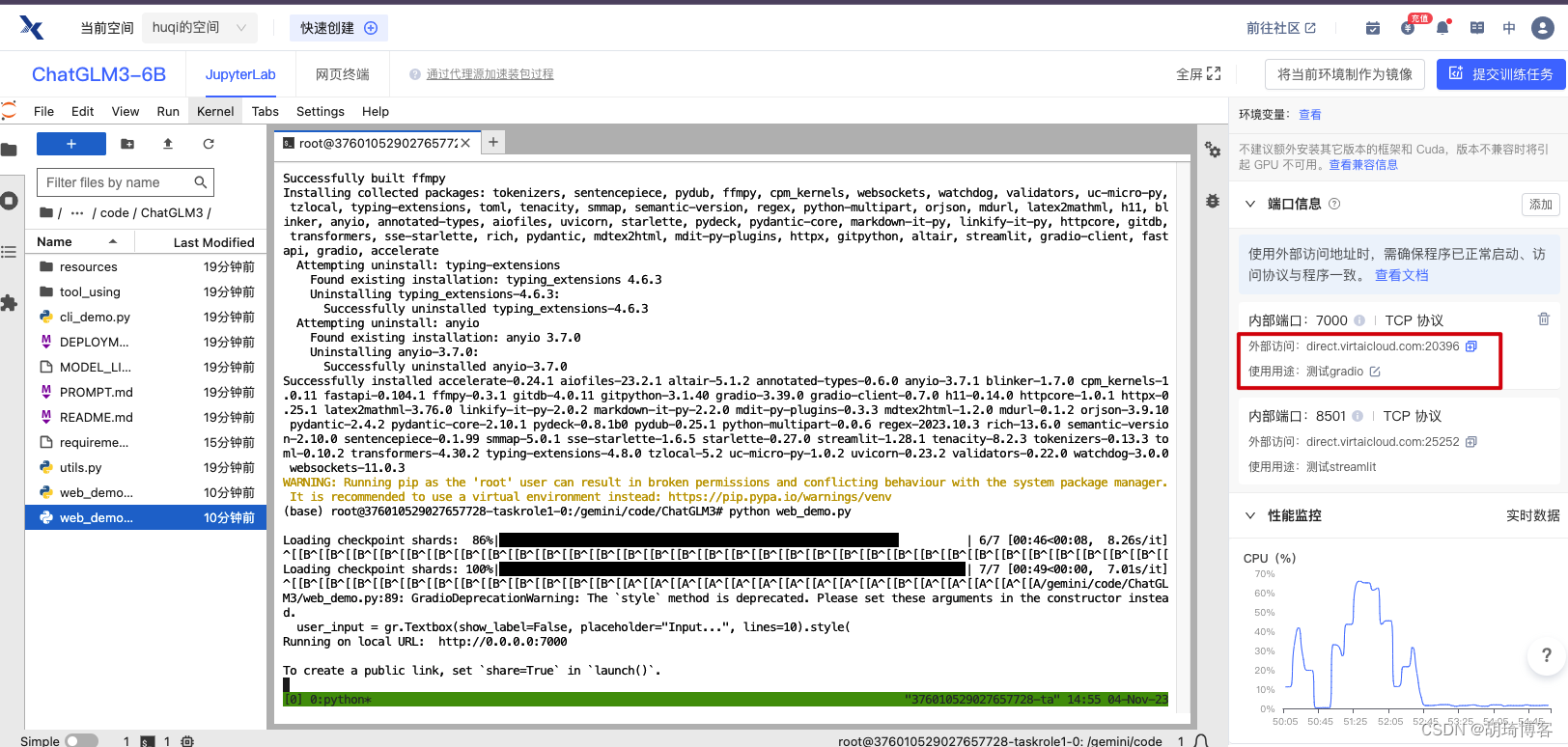The height and width of the screenshot is (747, 1568).
Task: Switch to the JupyterLab tab
Action: coord(240,74)
